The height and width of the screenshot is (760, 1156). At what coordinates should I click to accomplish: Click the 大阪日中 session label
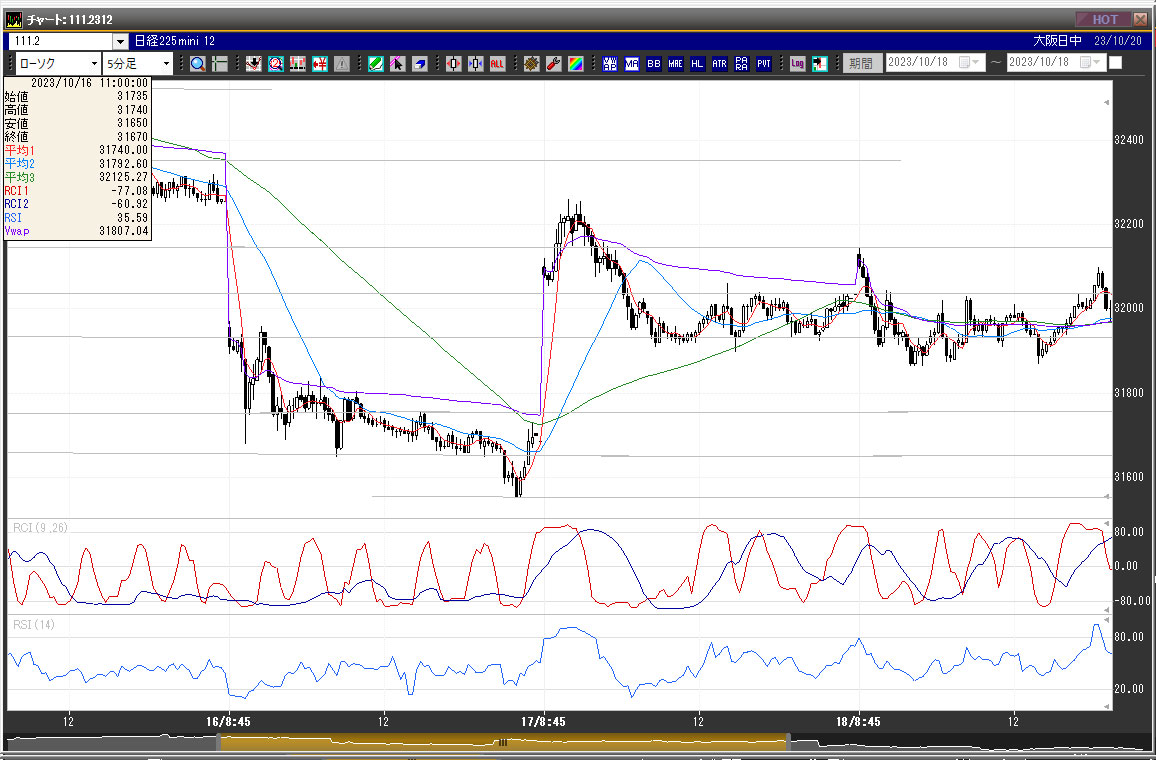[1057, 41]
